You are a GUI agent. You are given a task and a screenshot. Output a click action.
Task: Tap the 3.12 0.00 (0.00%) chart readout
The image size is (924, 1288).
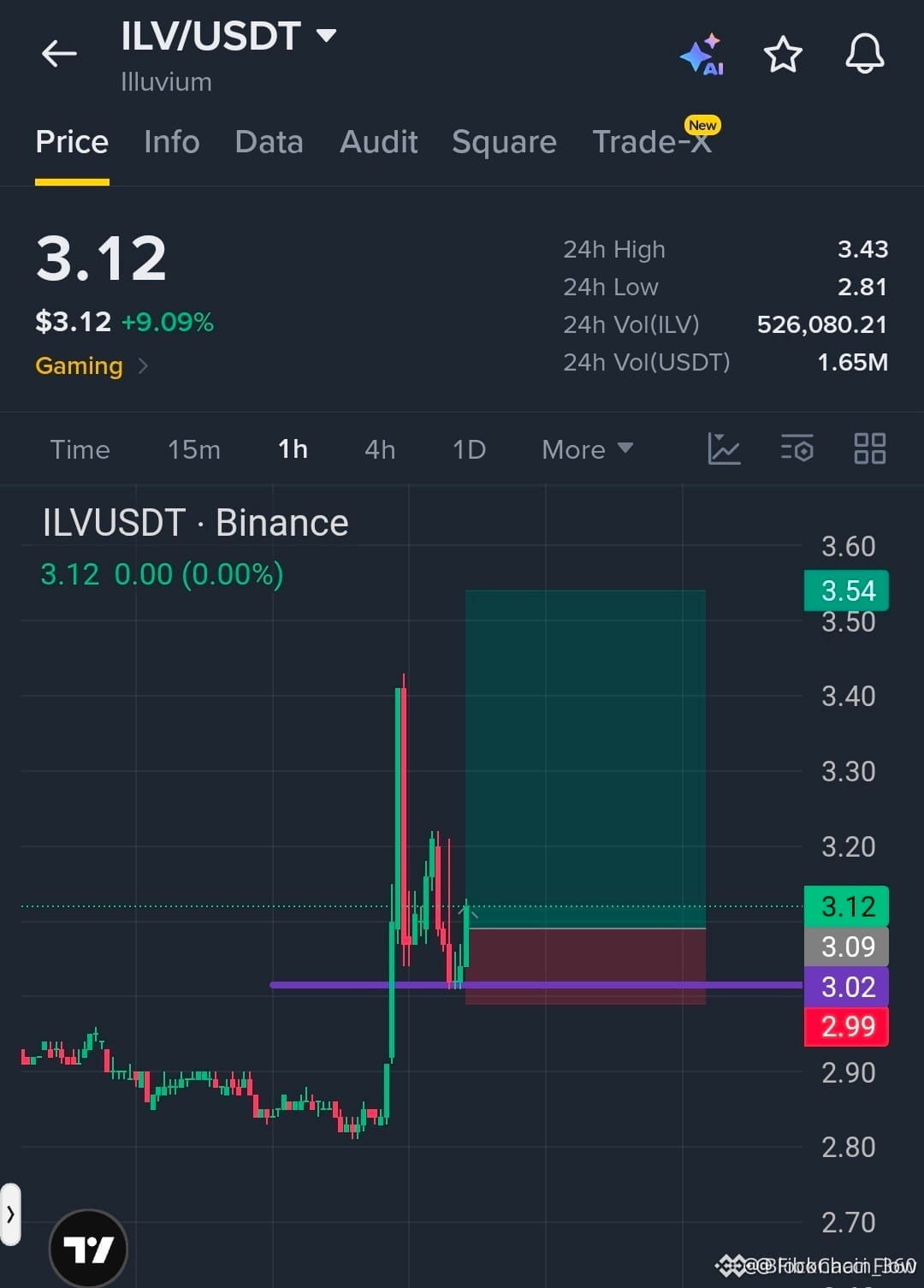click(162, 574)
